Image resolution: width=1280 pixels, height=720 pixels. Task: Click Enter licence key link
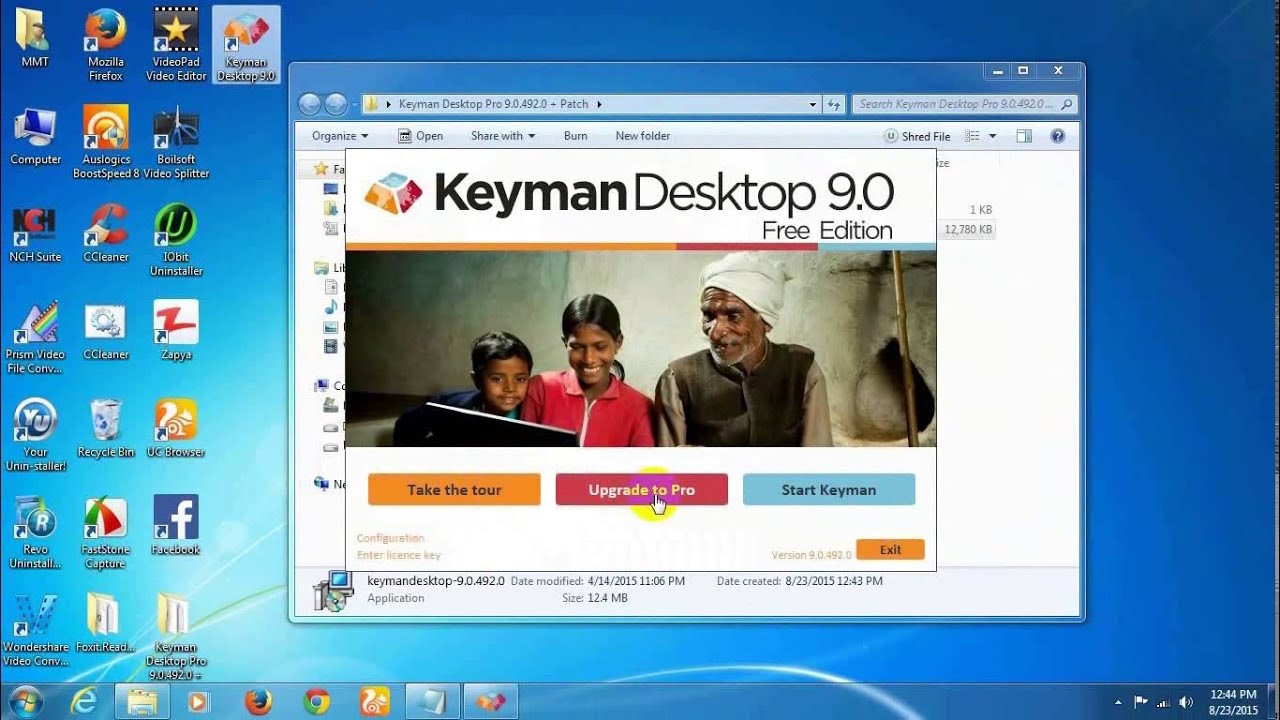pos(399,555)
